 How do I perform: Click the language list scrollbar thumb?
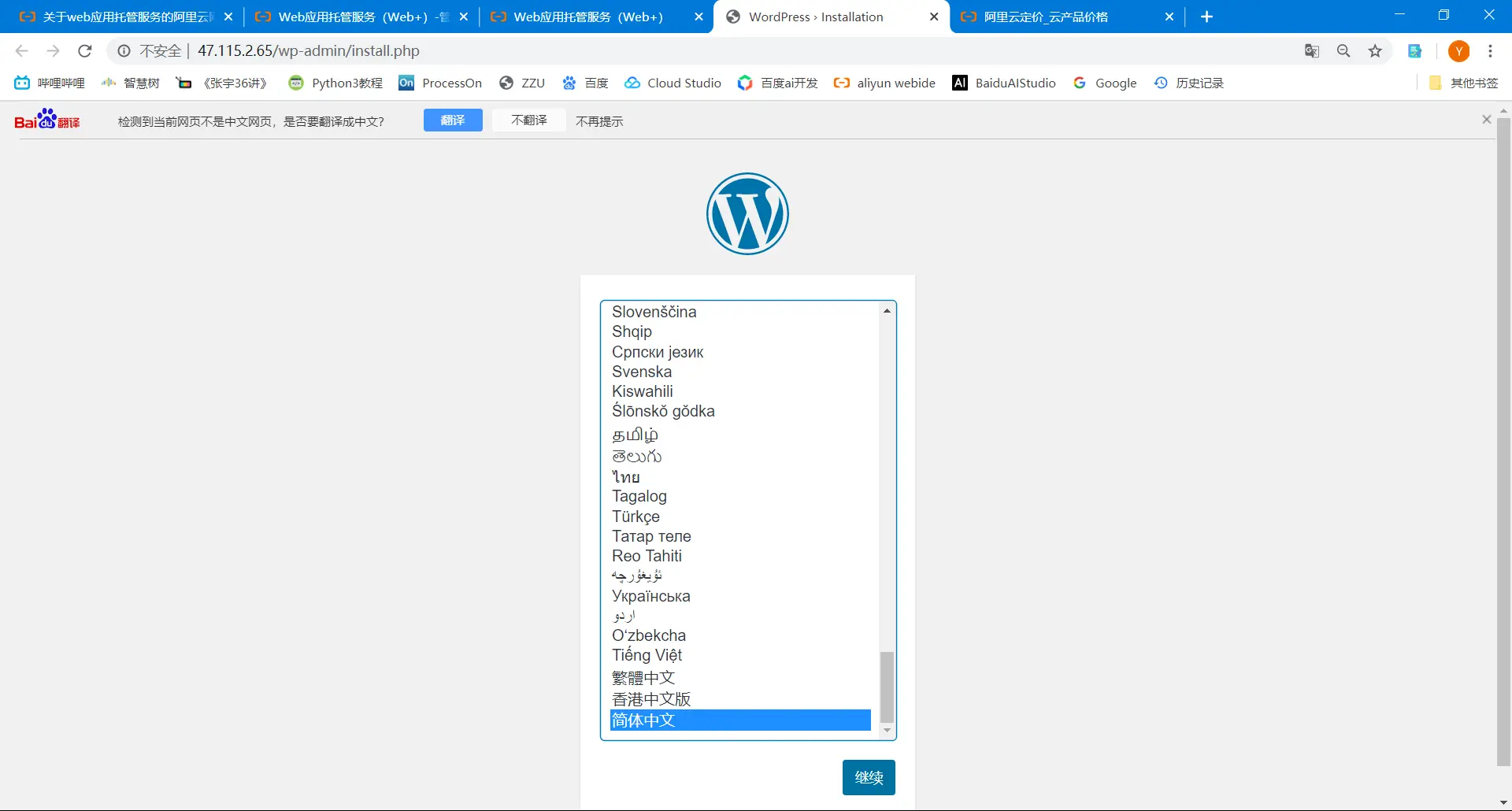pos(887,687)
